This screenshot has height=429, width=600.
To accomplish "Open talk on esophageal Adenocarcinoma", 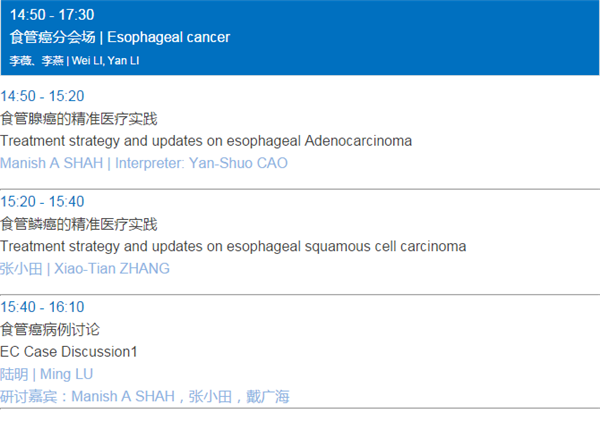I will tap(206, 141).
